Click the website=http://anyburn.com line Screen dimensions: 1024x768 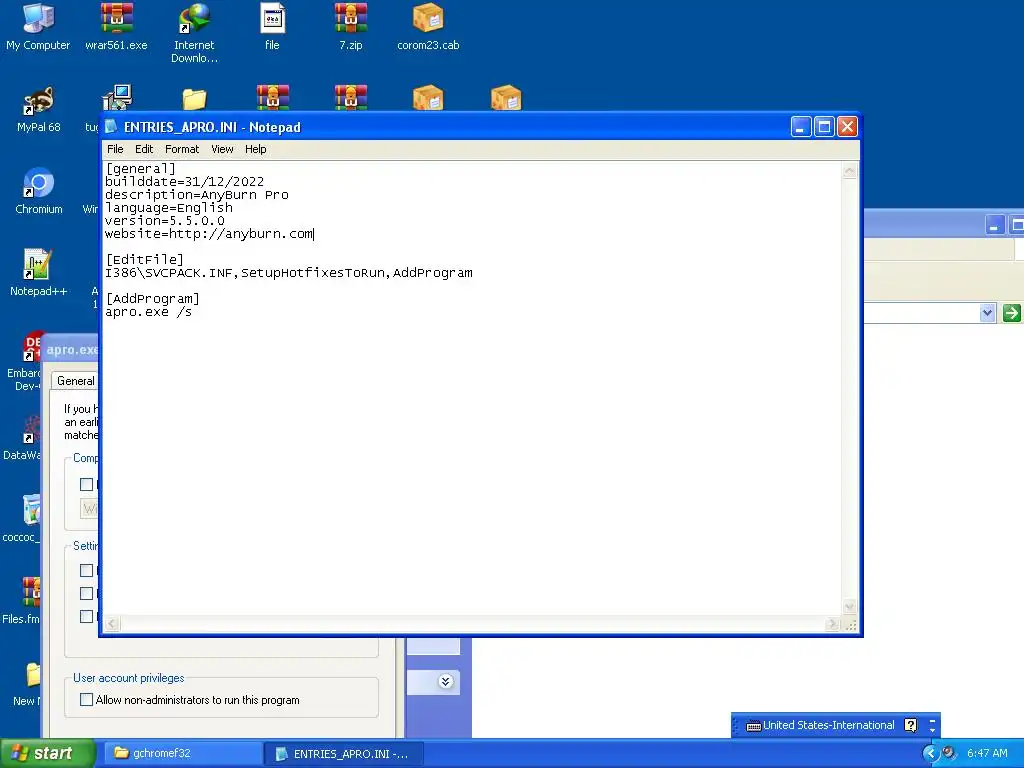209,234
